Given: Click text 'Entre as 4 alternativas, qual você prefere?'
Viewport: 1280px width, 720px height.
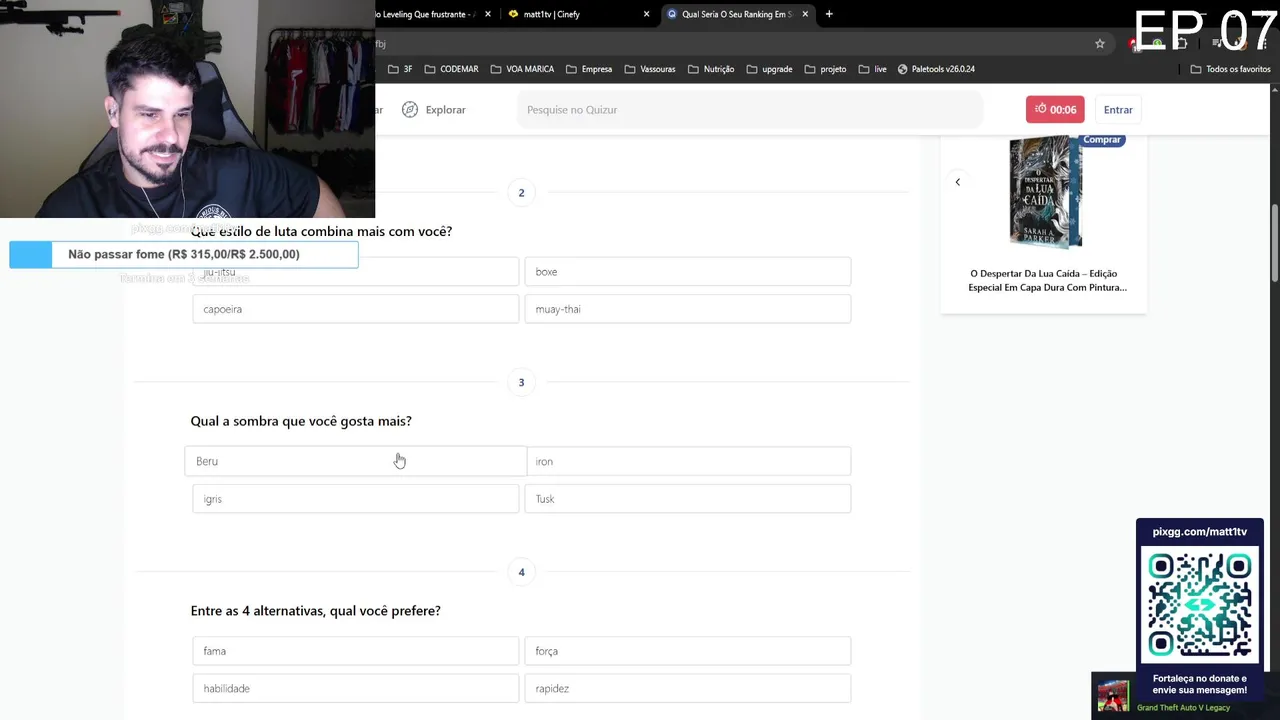Looking at the screenshot, I should pos(315,611).
